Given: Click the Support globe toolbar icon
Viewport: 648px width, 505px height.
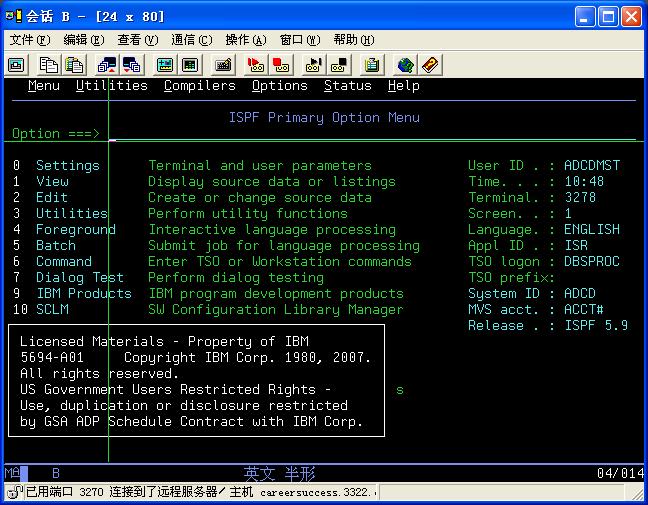Looking at the screenshot, I should (x=405, y=65).
